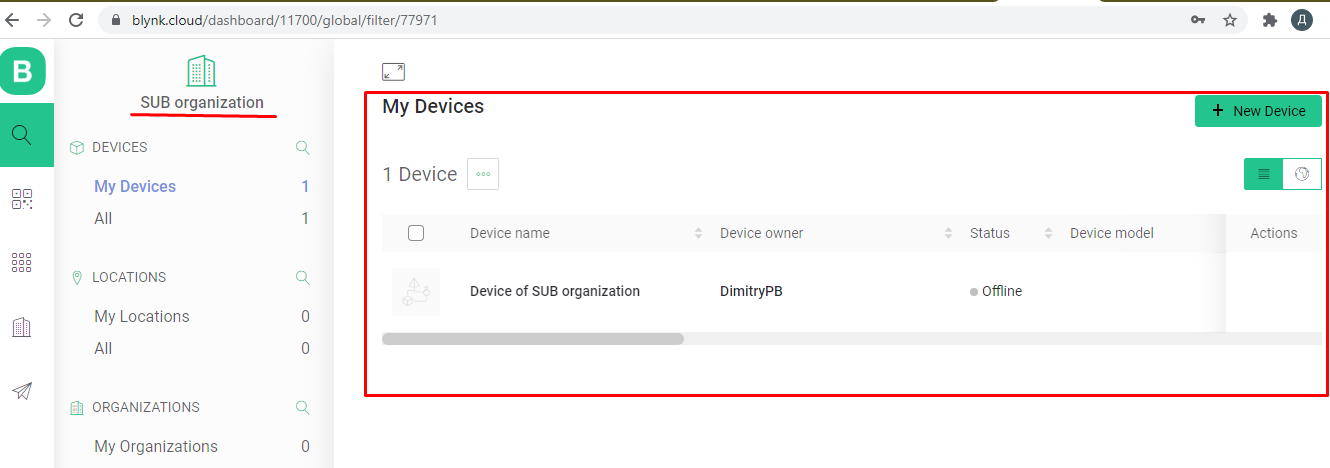Switch to the list view toggle
The image size is (1330, 468).
[x=1263, y=174]
